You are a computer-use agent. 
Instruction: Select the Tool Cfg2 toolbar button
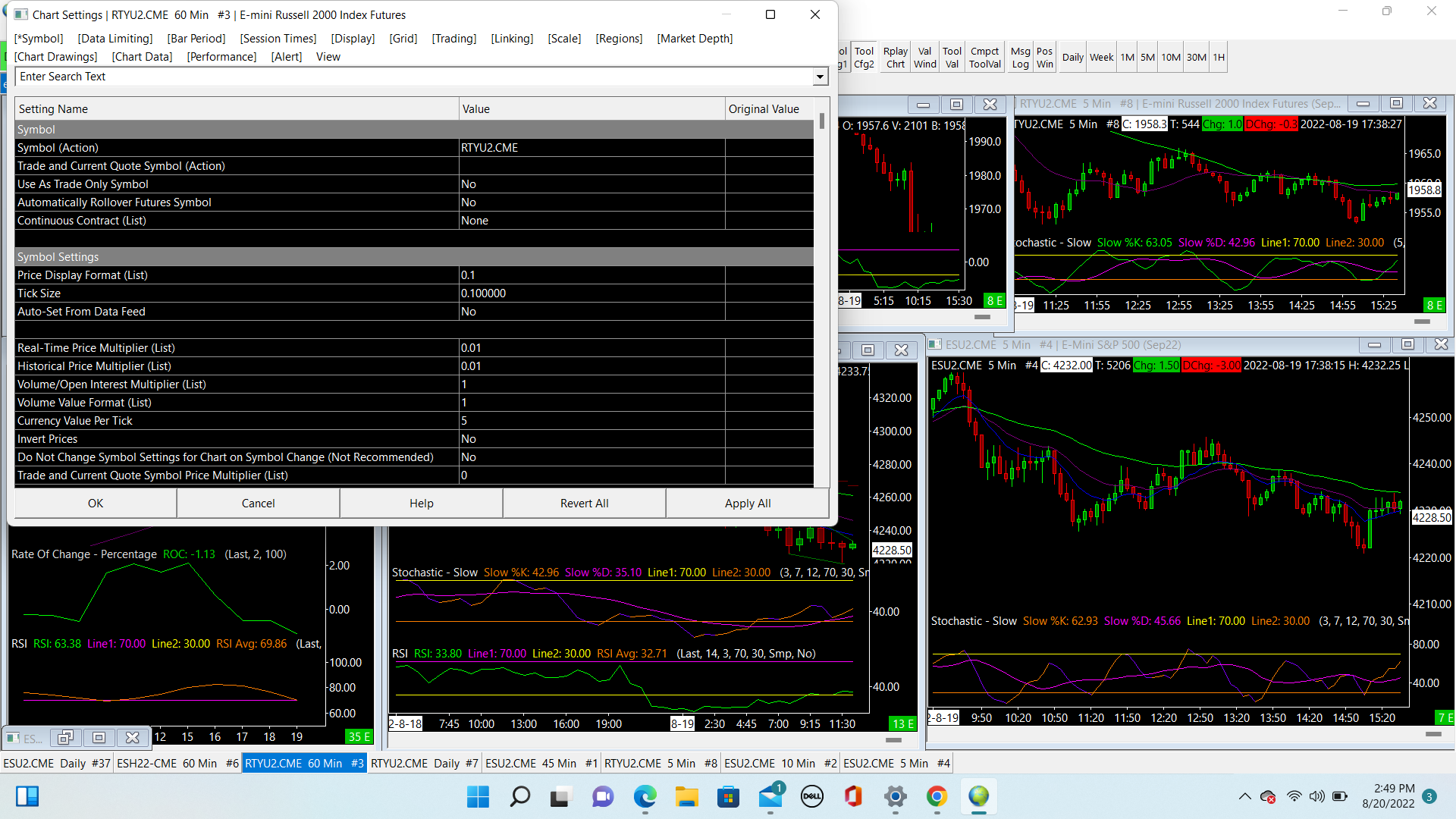(864, 58)
